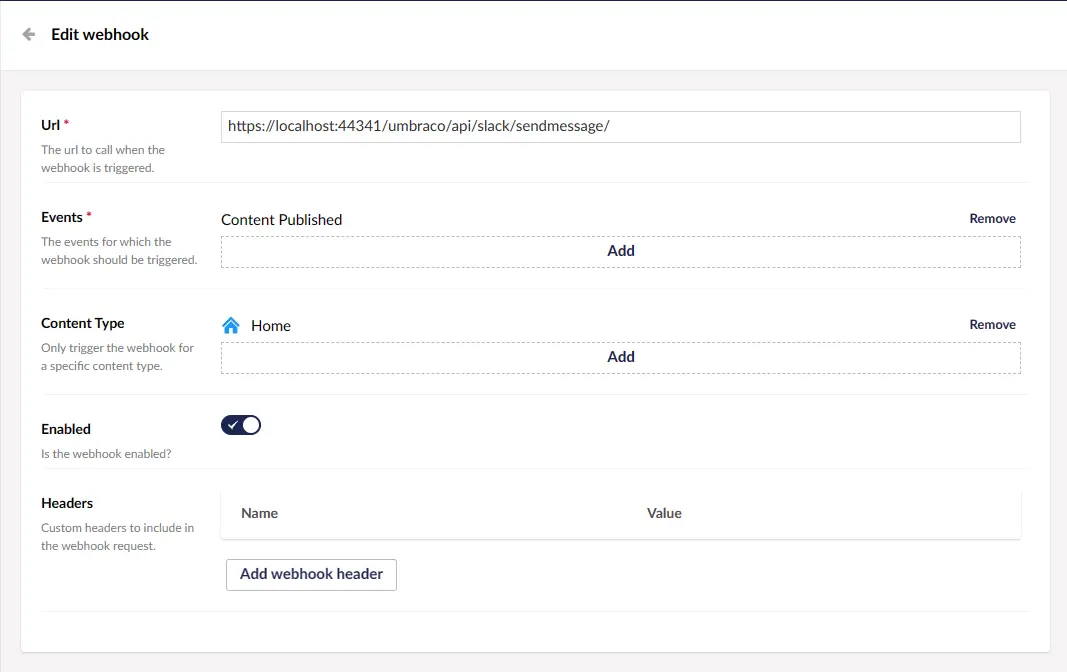Click the back arrow icon

(x=29, y=34)
